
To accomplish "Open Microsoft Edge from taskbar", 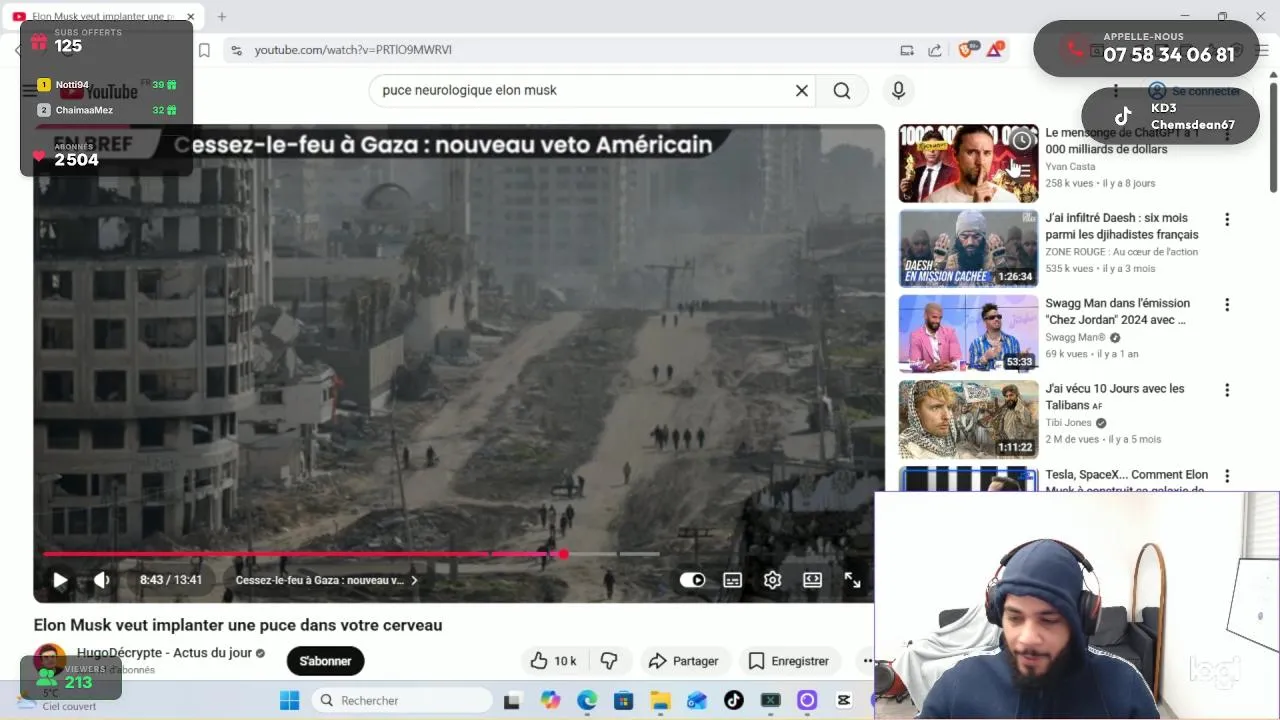I will point(587,700).
